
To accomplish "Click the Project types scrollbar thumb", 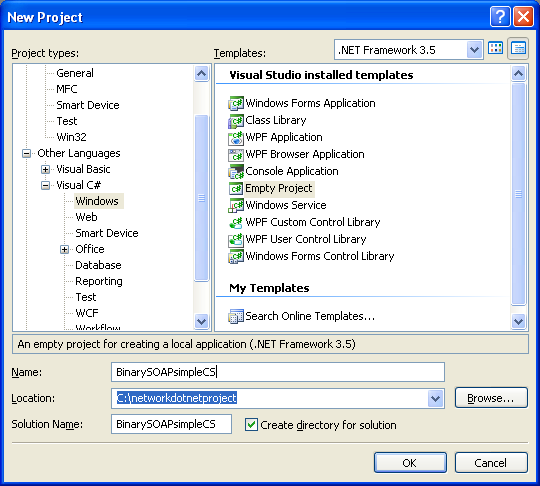I will 201,198.
